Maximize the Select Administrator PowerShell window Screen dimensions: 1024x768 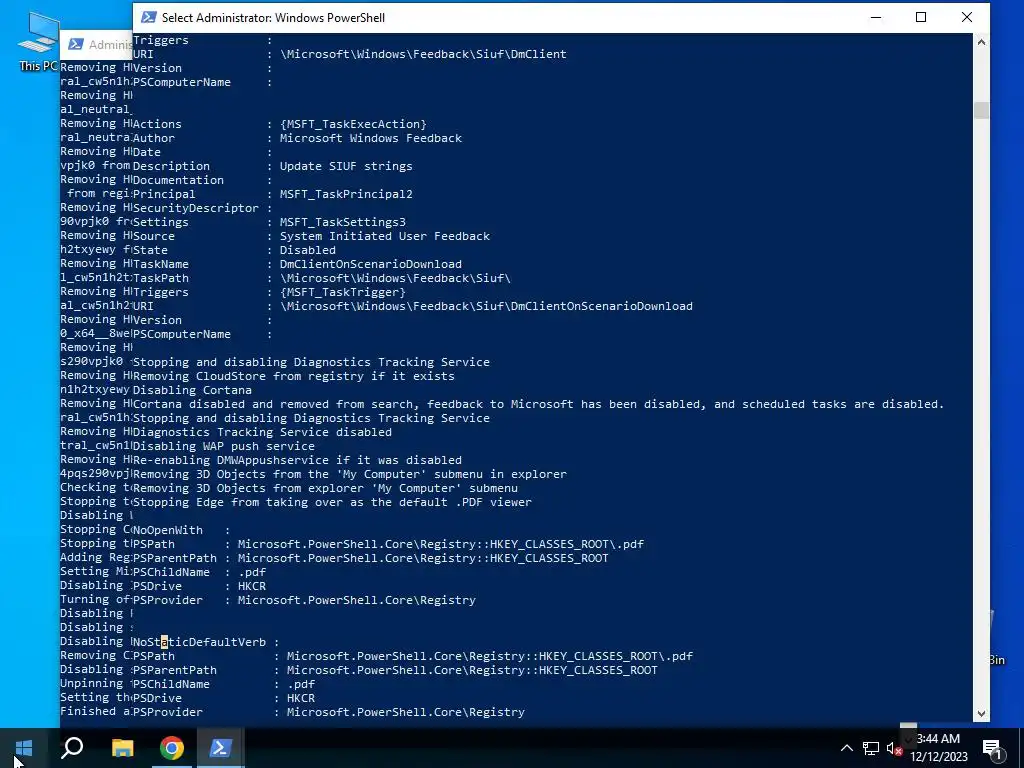point(921,18)
